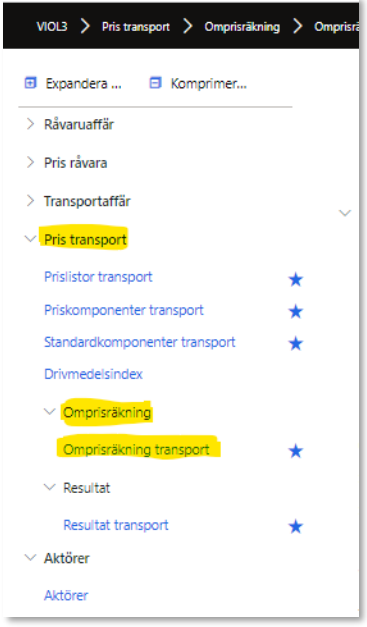
Task: Open Omprisräkning transport page
Action: point(136,449)
